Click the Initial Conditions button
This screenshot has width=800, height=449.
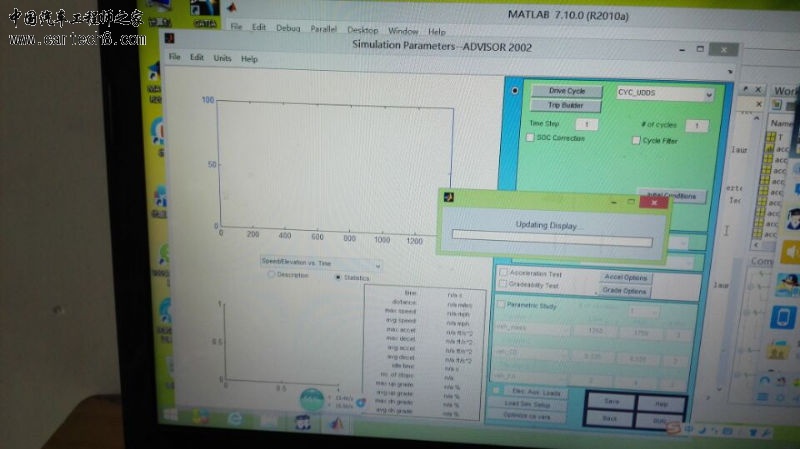coord(671,196)
